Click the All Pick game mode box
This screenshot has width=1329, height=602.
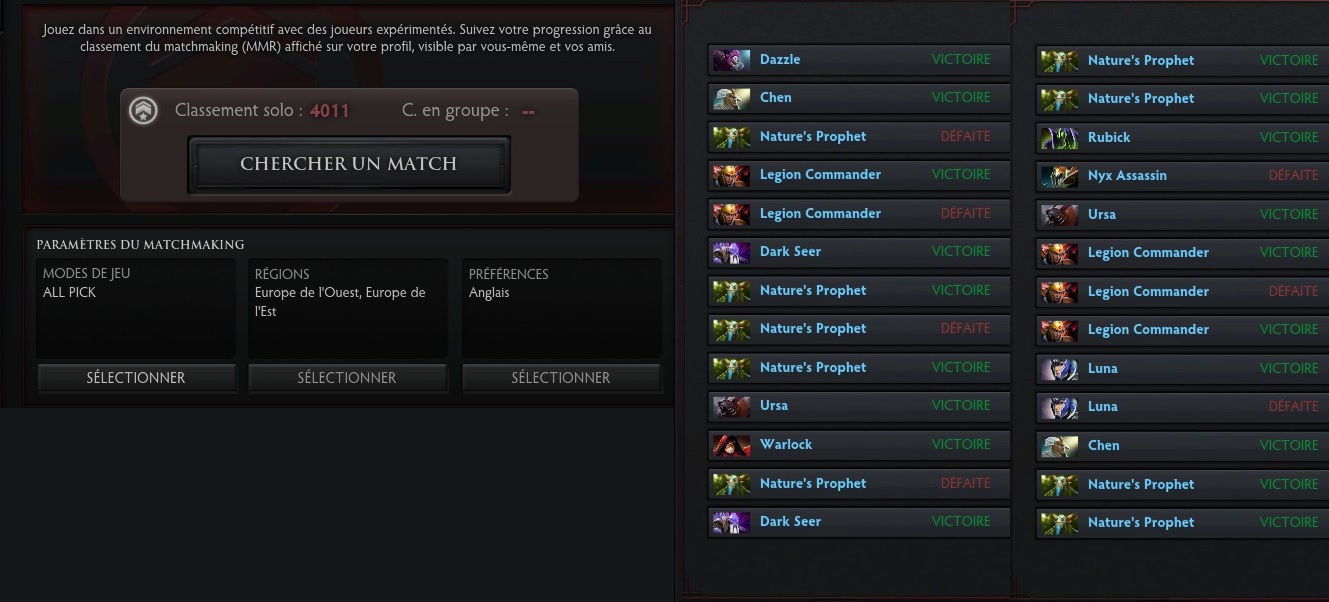[x=136, y=308]
